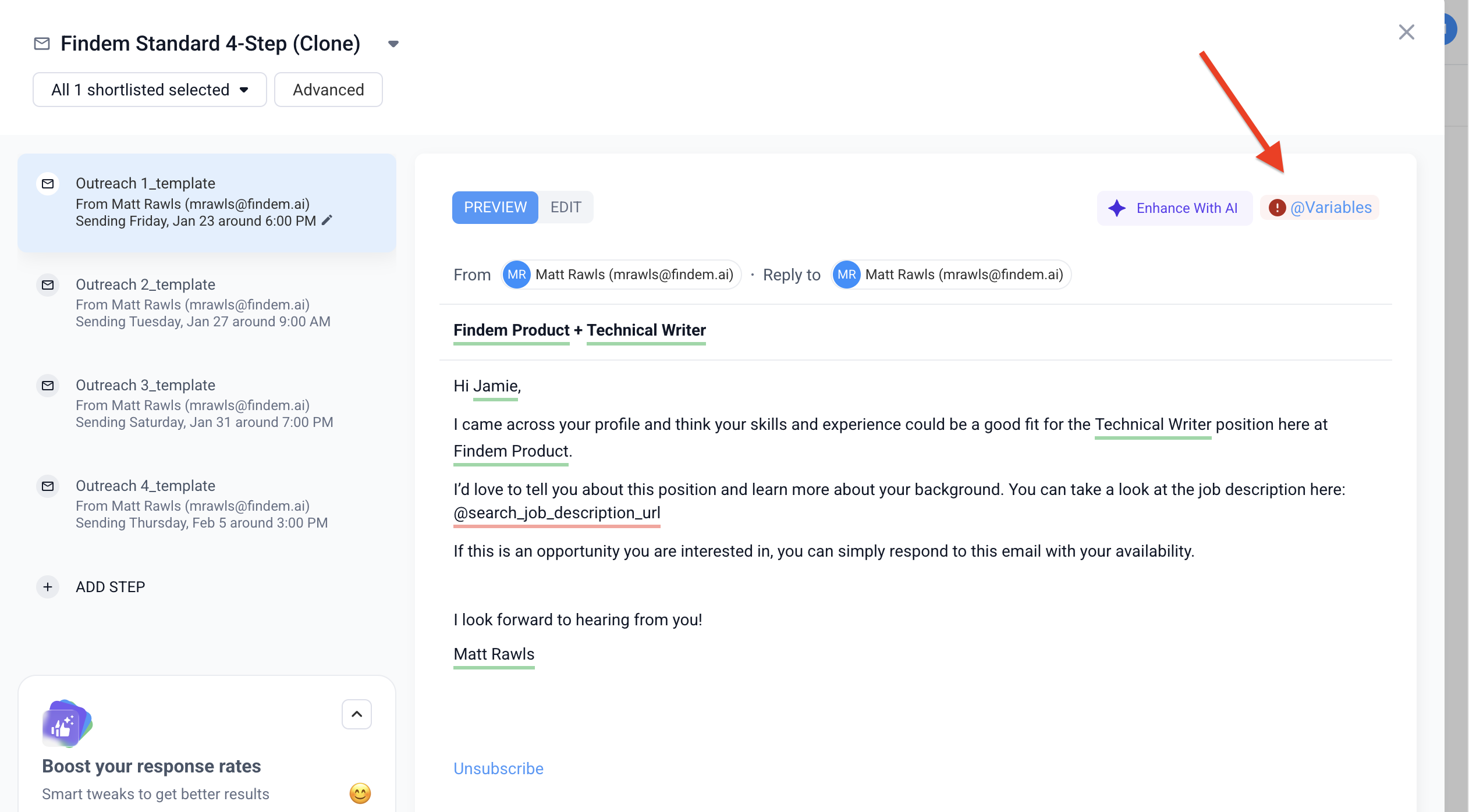The height and width of the screenshot is (812, 1469).
Task: Switch to the EDIT tab
Action: point(566,207)
